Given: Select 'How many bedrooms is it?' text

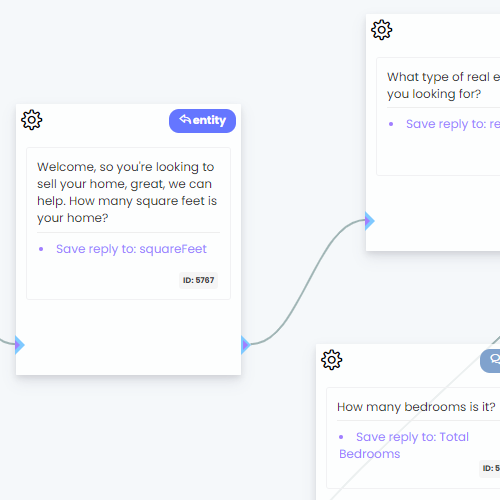Looking at the screenshot, I should (x=416, y=407).
